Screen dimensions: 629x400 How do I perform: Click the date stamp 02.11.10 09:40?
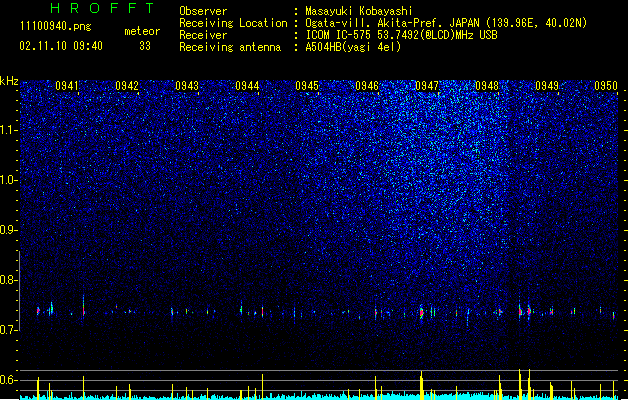tap(61, 46)
